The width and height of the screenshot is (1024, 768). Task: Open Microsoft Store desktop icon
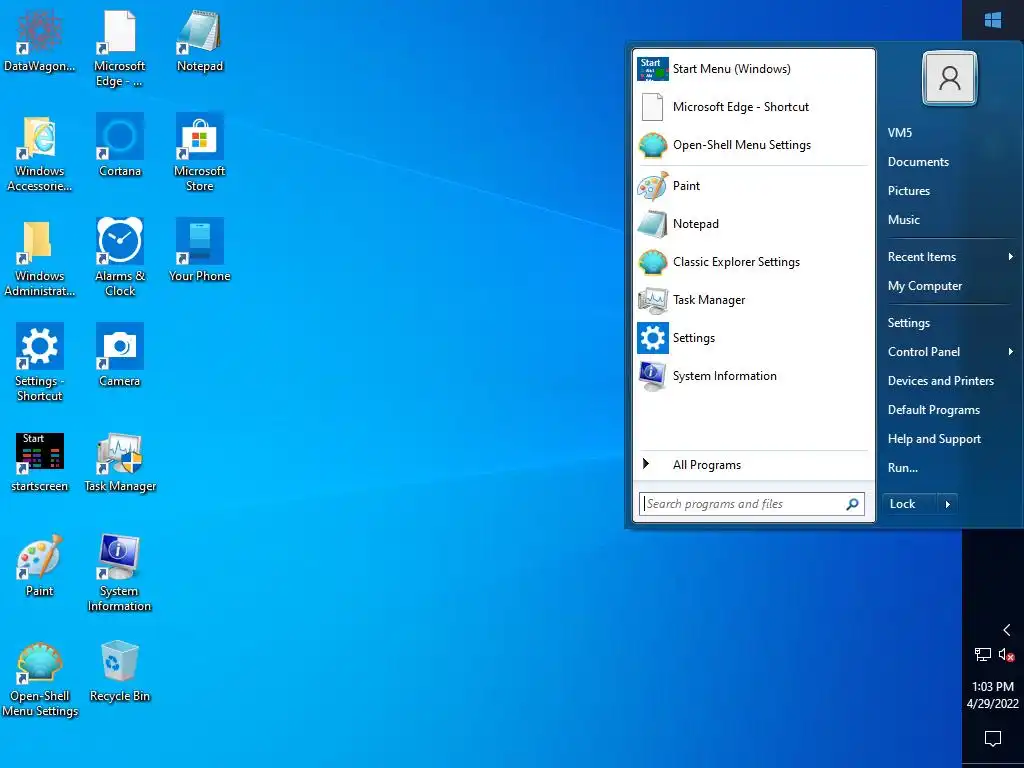coord(200,154)
